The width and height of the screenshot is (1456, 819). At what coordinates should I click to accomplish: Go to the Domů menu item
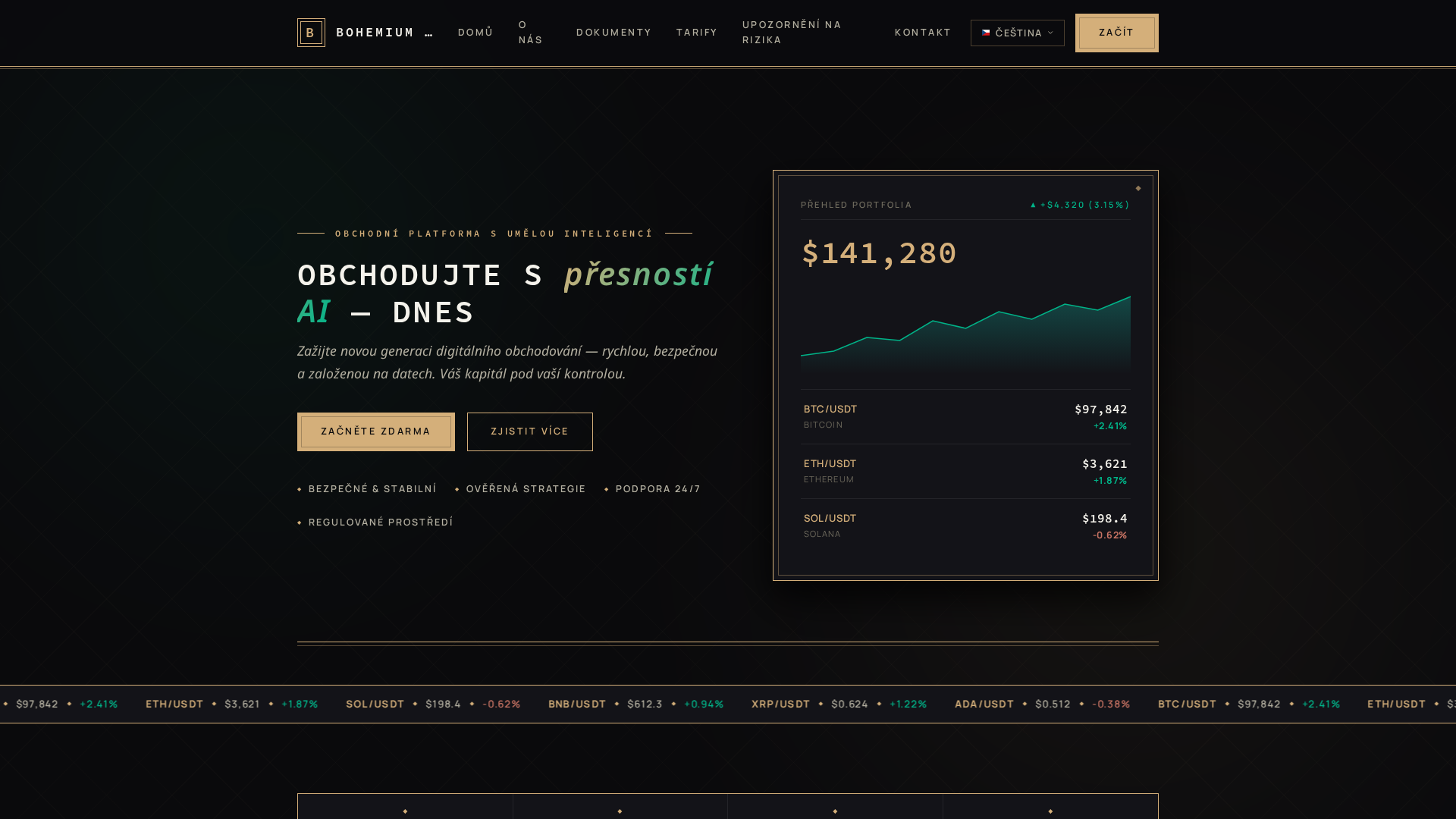pyautogui.click(x=475, y=33)
